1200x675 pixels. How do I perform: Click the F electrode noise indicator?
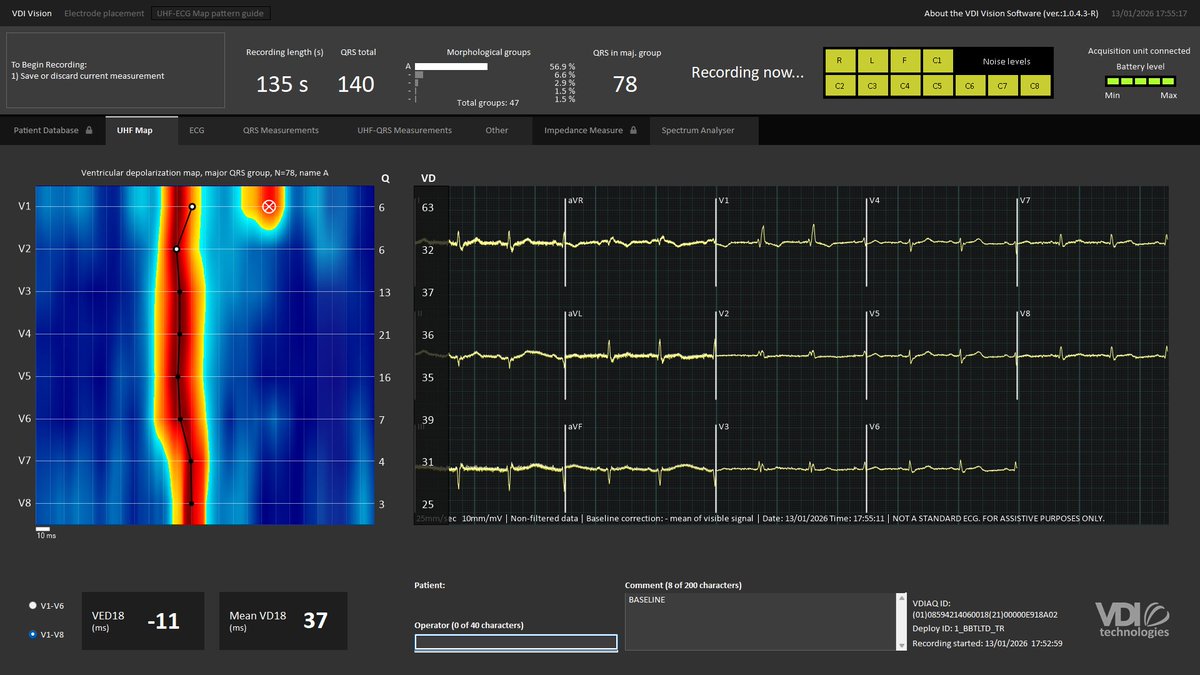(904, 61)
